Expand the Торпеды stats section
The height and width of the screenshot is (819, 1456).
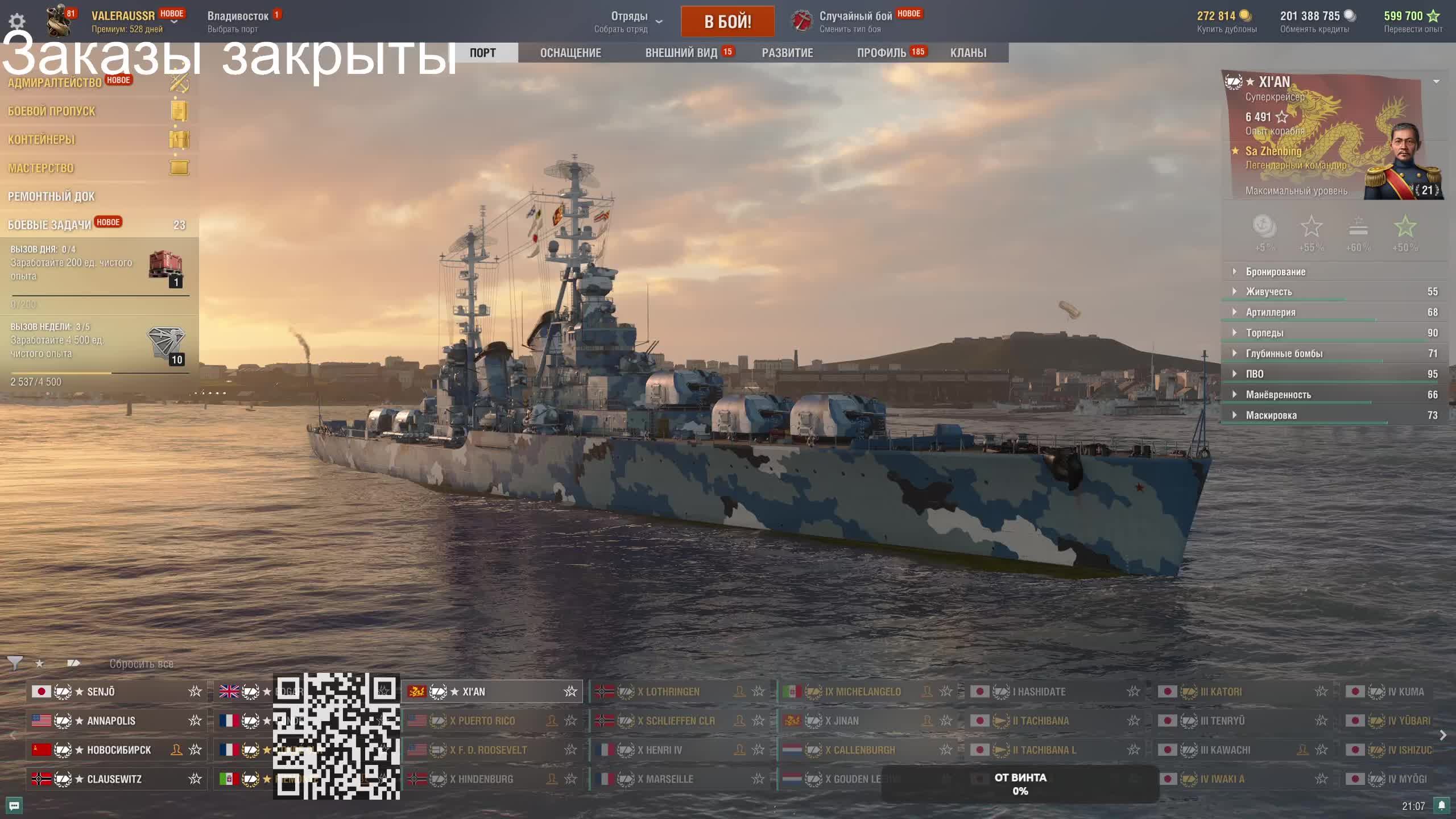pyautogui.click(x=1264, y=333)
